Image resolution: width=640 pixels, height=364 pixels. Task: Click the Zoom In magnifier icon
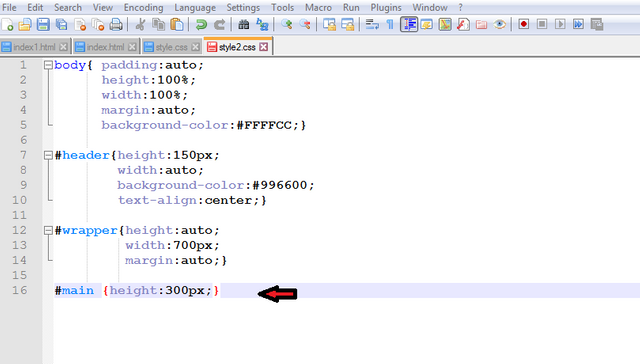287,24
